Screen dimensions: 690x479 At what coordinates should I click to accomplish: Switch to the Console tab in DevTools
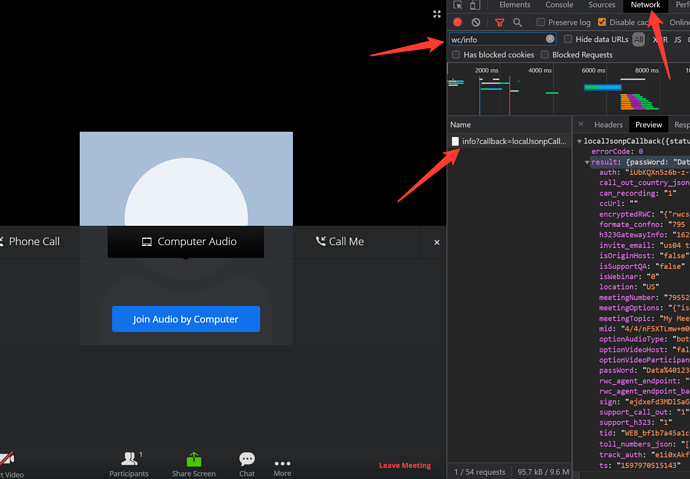coord(559,5)
